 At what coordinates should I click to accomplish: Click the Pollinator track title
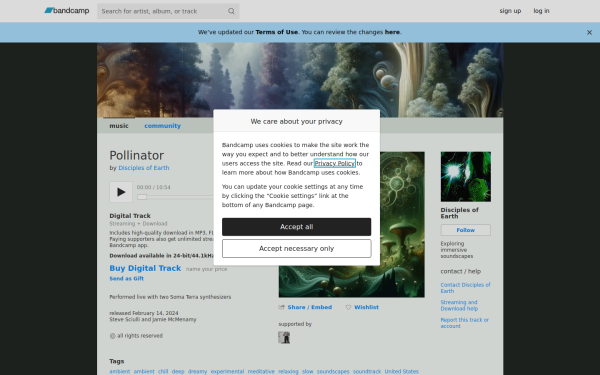[x=137, y=155]
